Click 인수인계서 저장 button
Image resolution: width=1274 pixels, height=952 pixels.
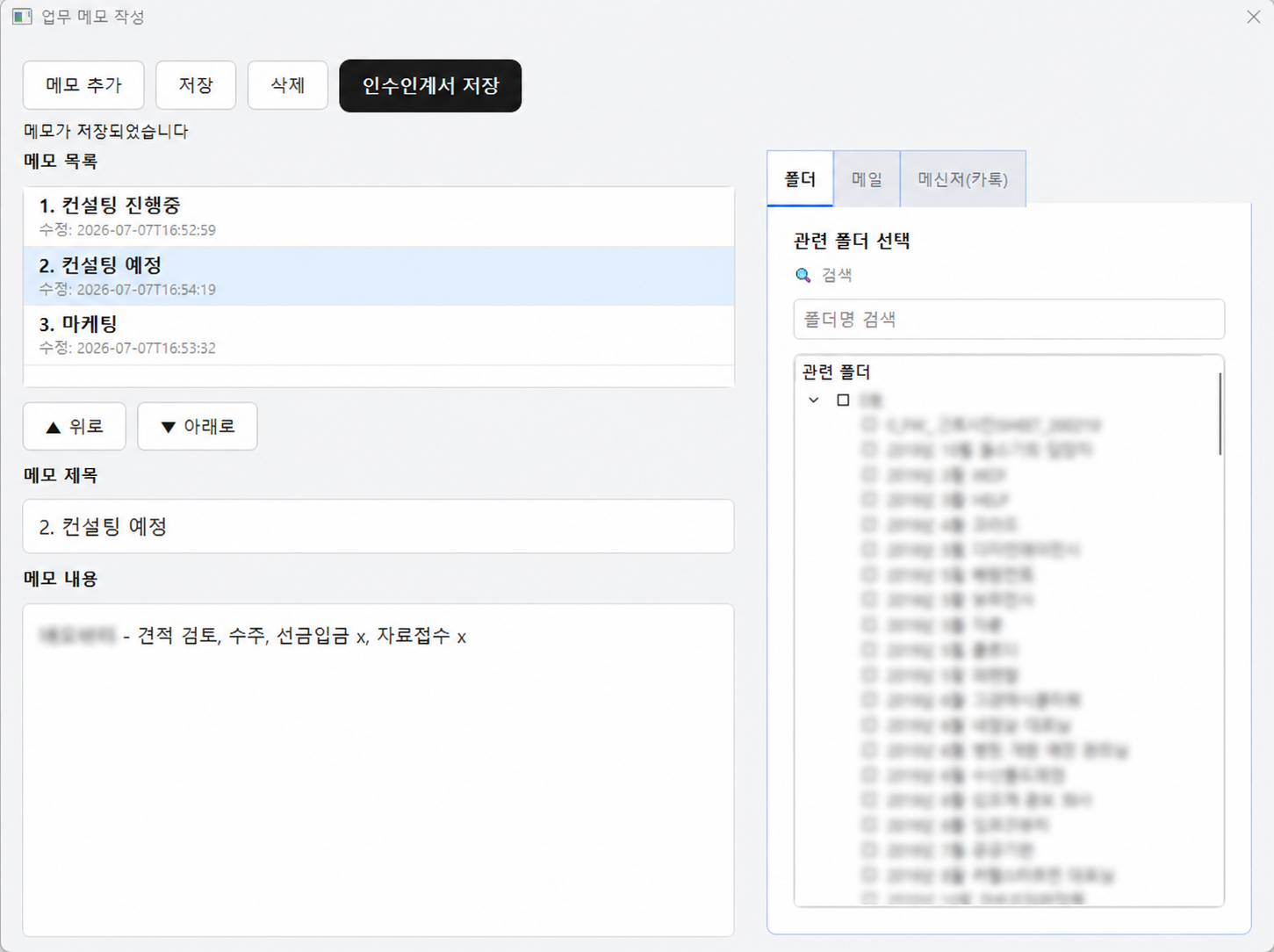[430, 85]
